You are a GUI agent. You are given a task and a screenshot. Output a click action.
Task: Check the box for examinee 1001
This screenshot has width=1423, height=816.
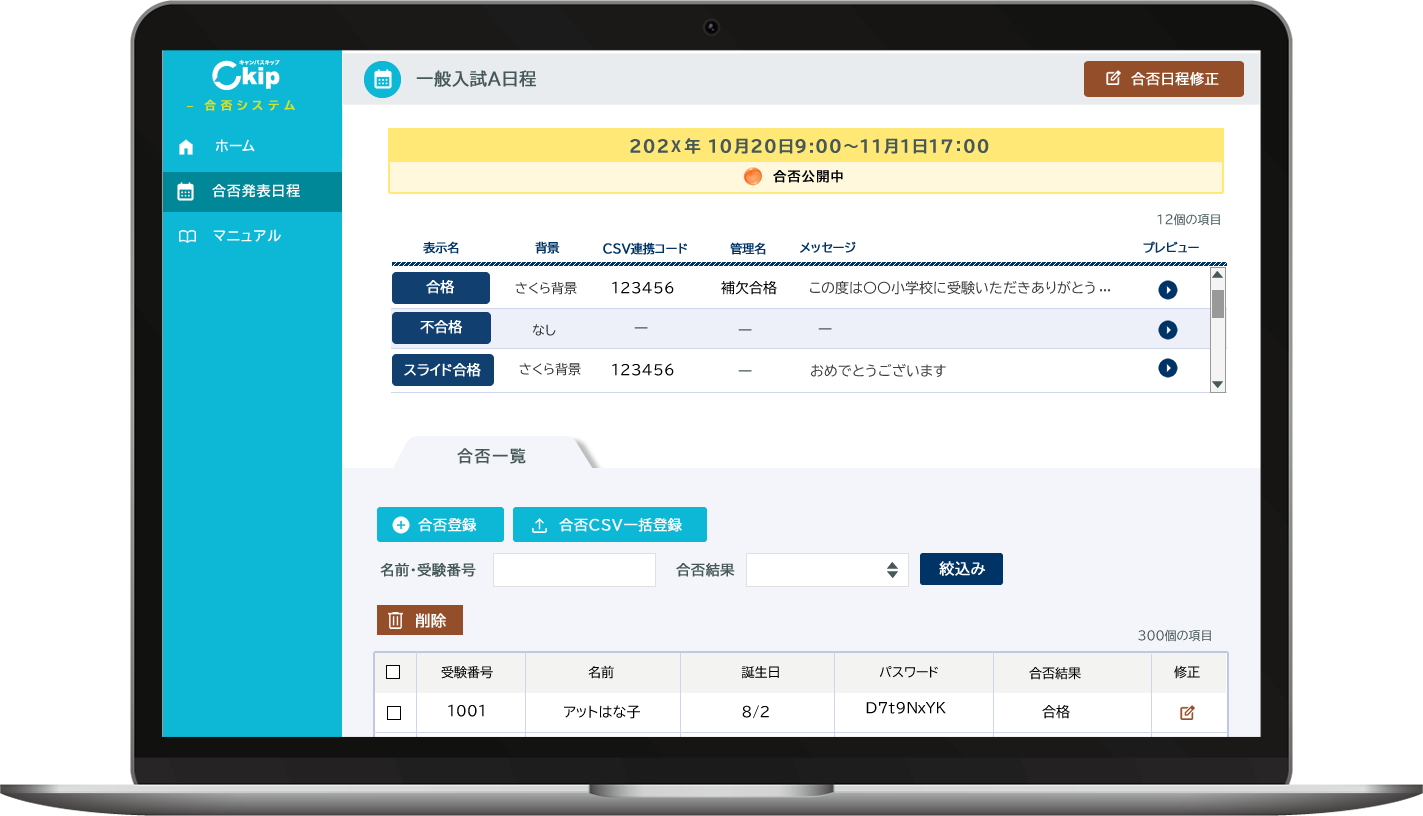coord(393,713)
